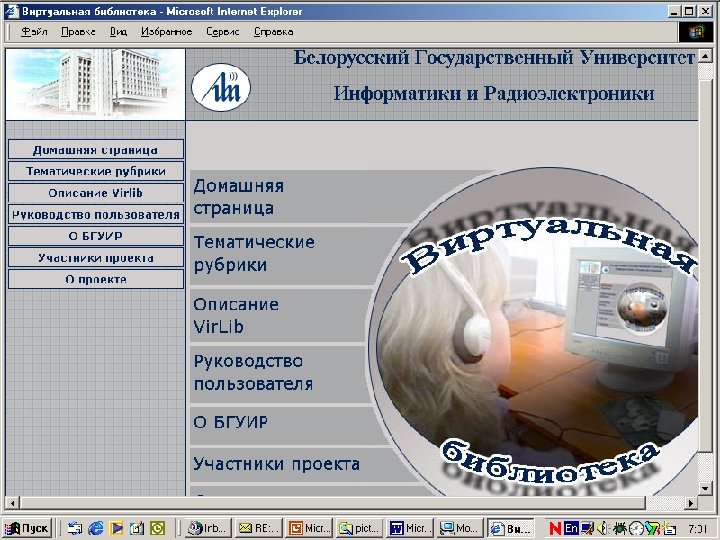
Task: Click the horizontal scrollbar left arrow
Action: tap(12, 503)
